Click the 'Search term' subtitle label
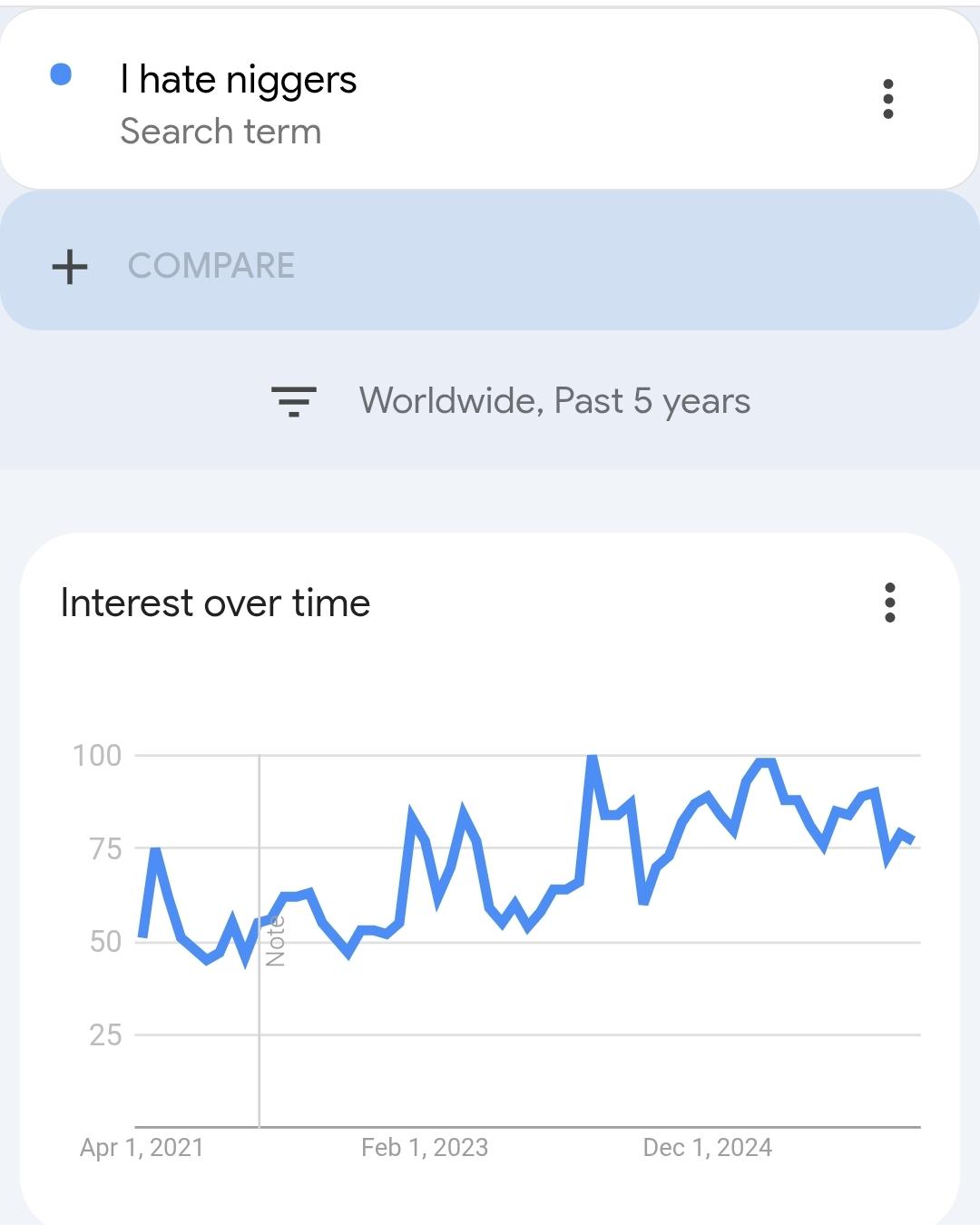The image size is (980, 1225). (x=220, y=132)
